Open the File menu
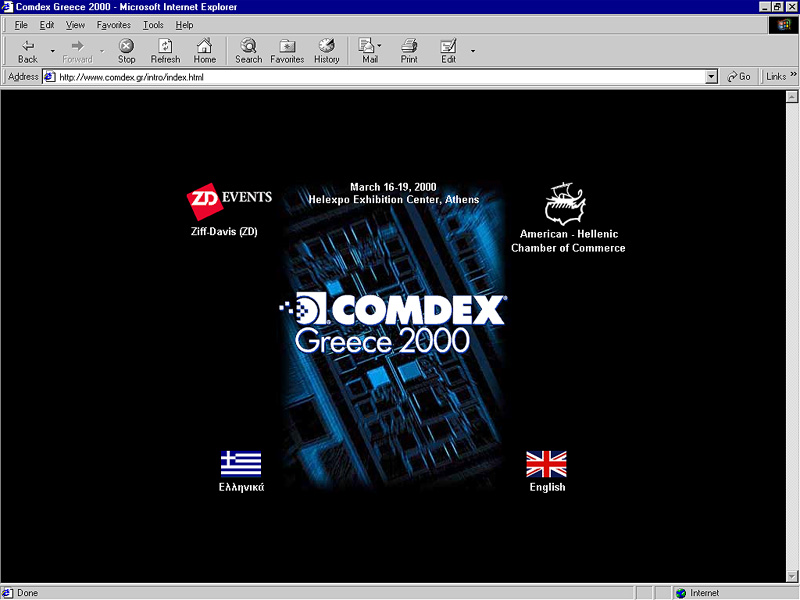 pyautogui.click(x=21, y=25)
